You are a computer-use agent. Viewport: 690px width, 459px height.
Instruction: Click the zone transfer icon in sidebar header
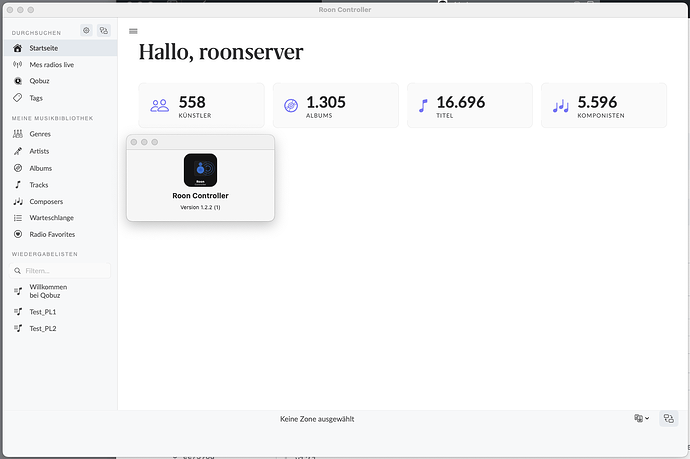pyautogui.click(x=103, y=31)
